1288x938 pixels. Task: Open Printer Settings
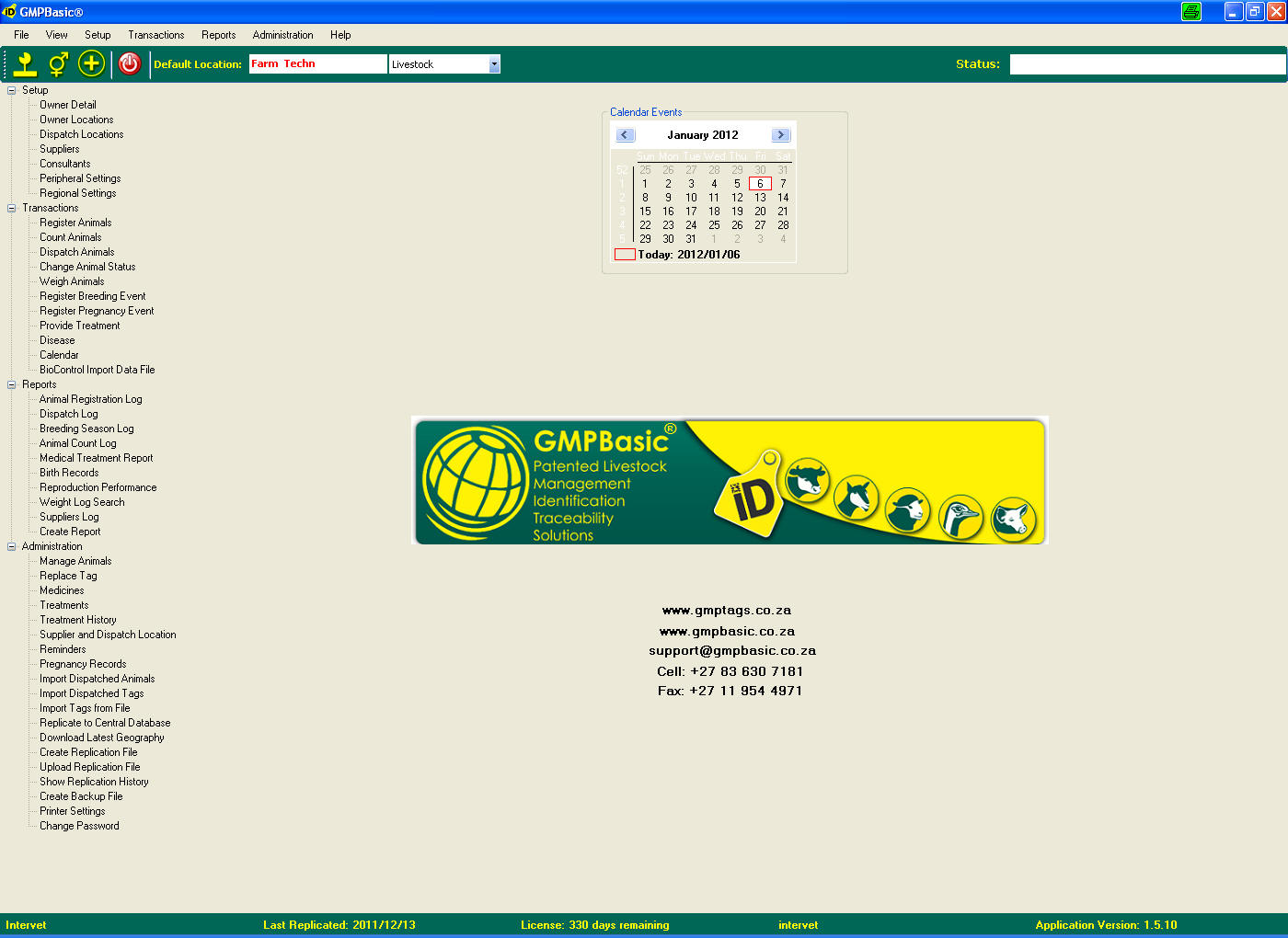pyautogui.click(x=72, y=811)
